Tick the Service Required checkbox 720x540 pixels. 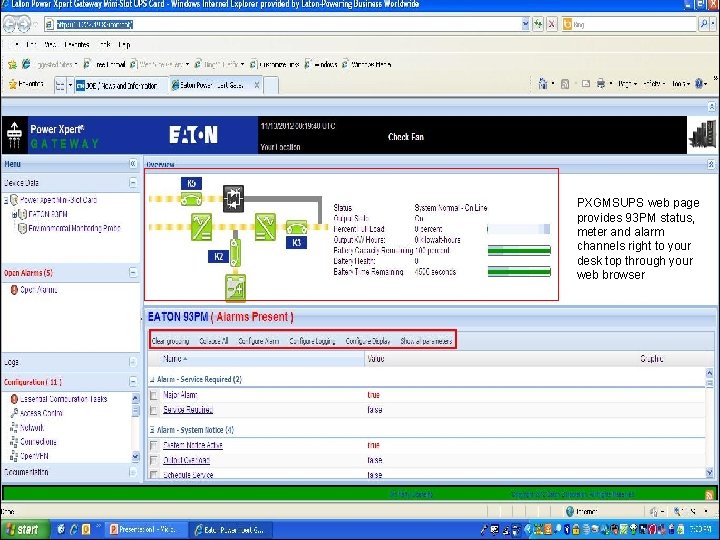(x=154, y=410)
